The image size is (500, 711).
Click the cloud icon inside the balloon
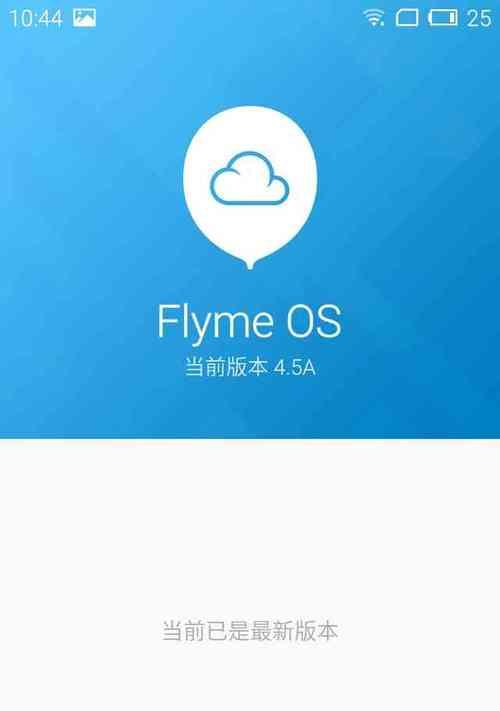pos(249,178)
